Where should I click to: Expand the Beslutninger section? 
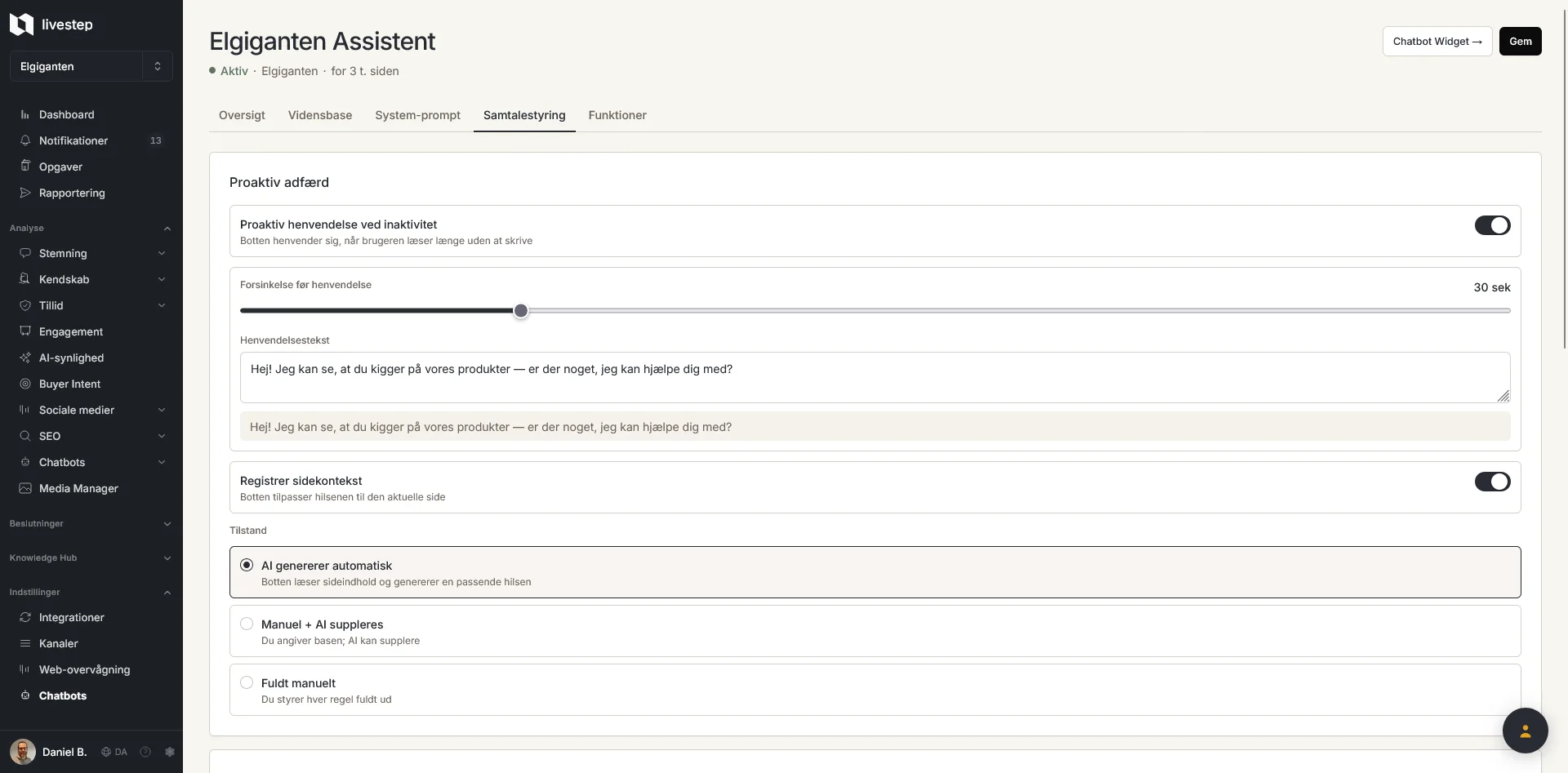91,523
